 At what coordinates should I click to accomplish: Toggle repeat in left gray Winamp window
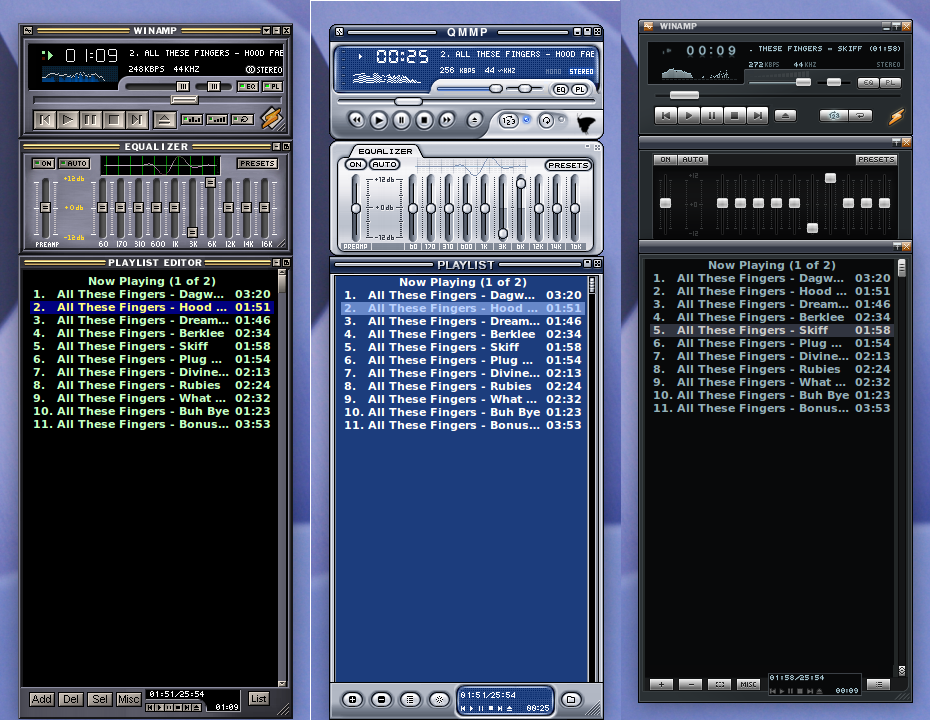pos(243,119)
